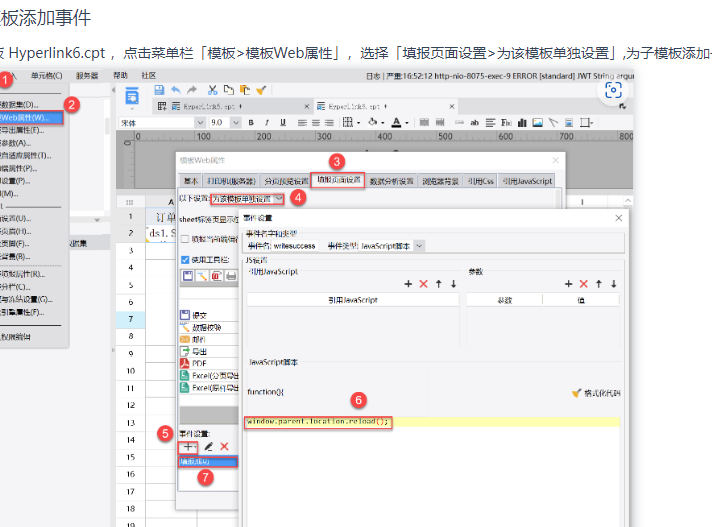This screenshot has height=527, width=712.
Task: Delete referenced JavaScript with red X
Action: [x=423, y=284]
